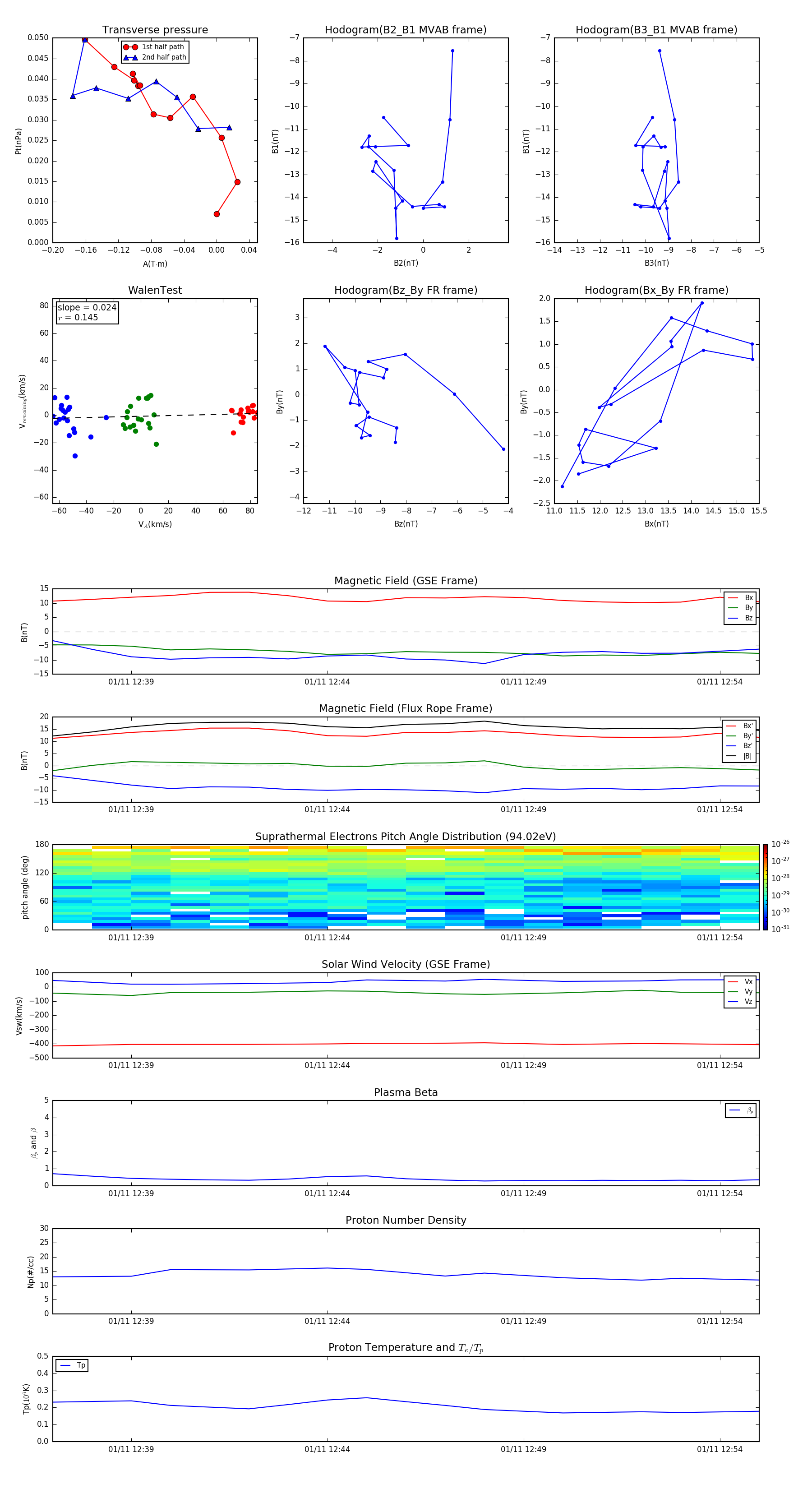
Task: Click the 'B2(nT)' x-axis label
Action: click(x=406, y=263)
